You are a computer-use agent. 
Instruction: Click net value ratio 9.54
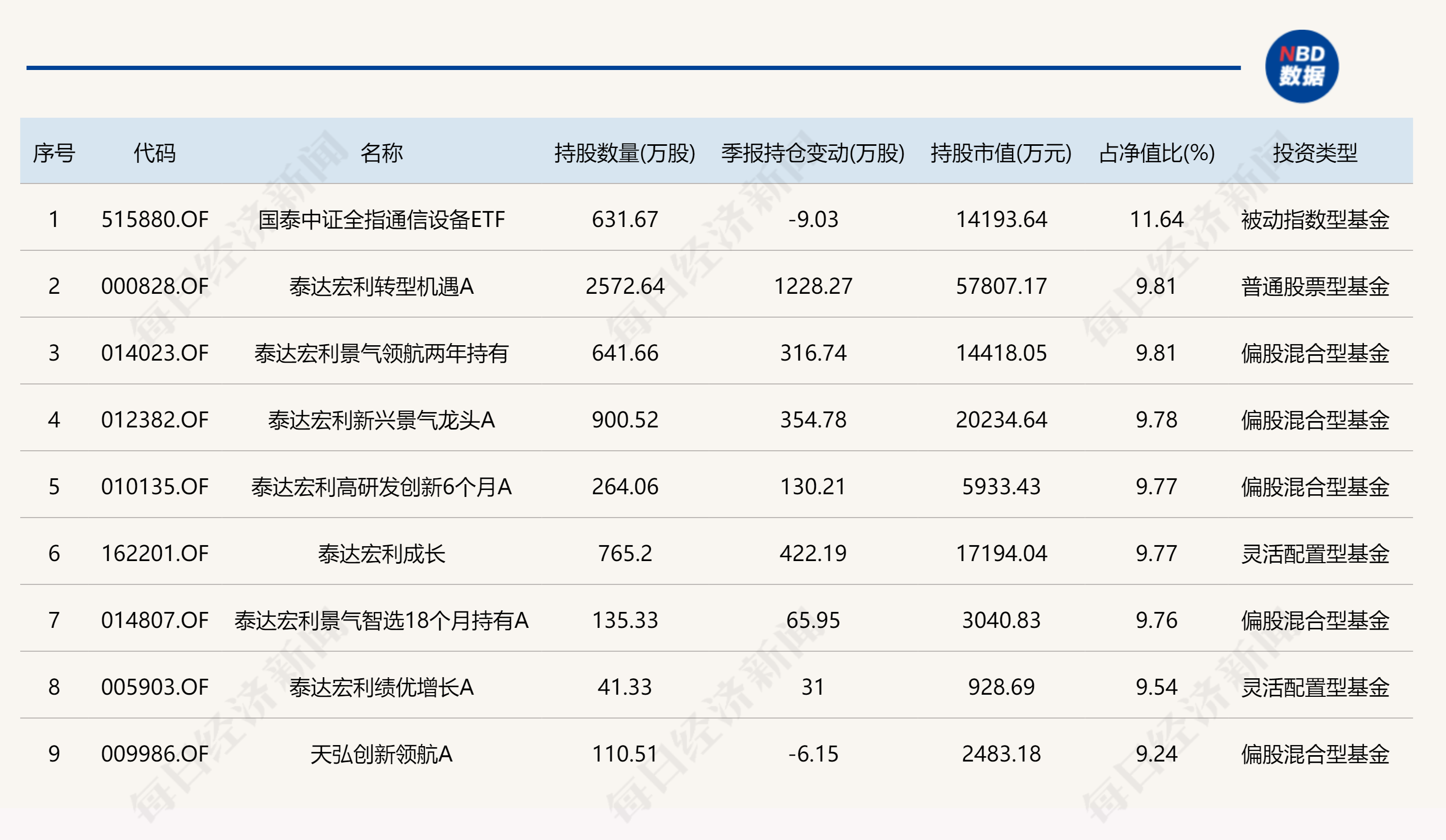(1157, 687)
